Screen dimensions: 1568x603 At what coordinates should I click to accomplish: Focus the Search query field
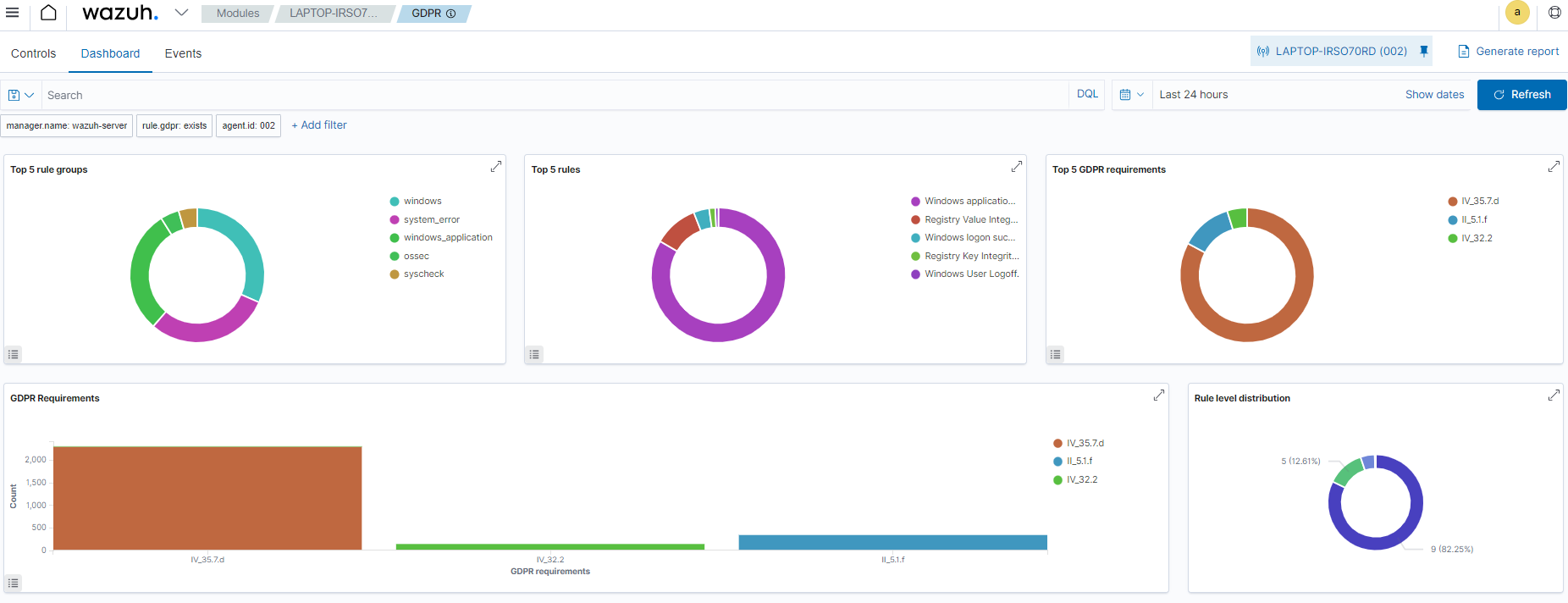[x=555, y=95]
